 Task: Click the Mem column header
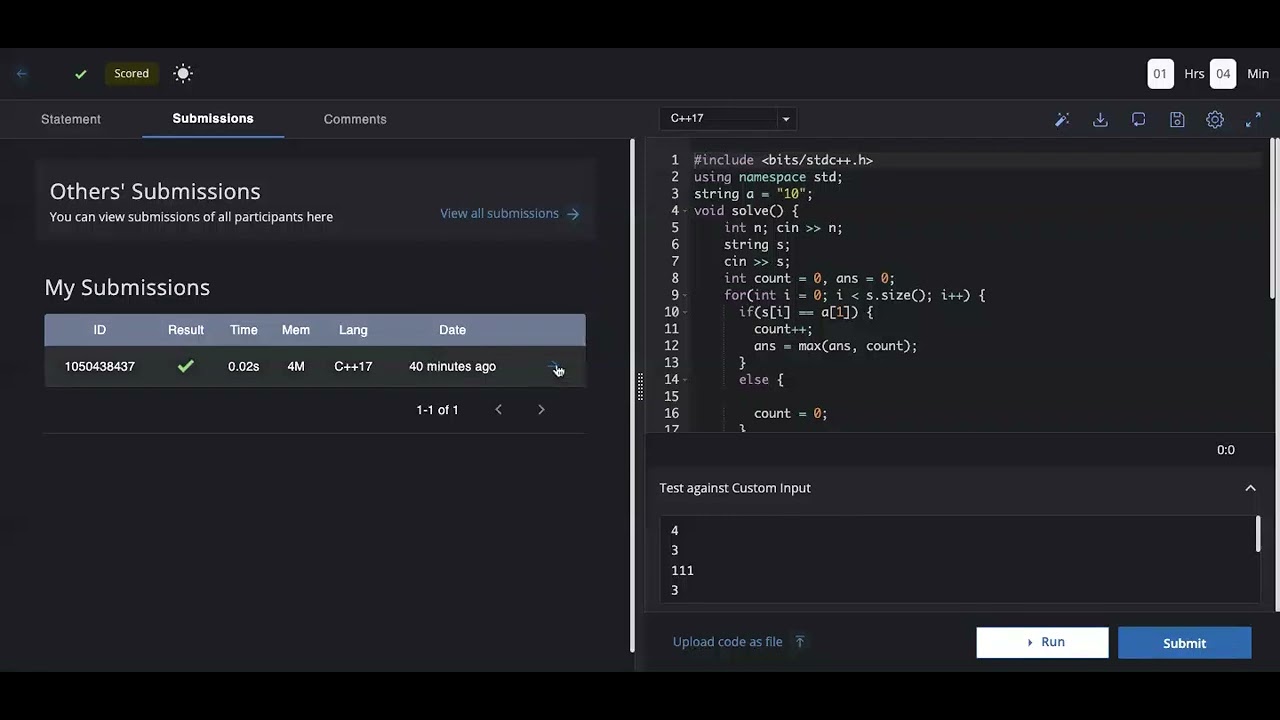pos(296,330)
